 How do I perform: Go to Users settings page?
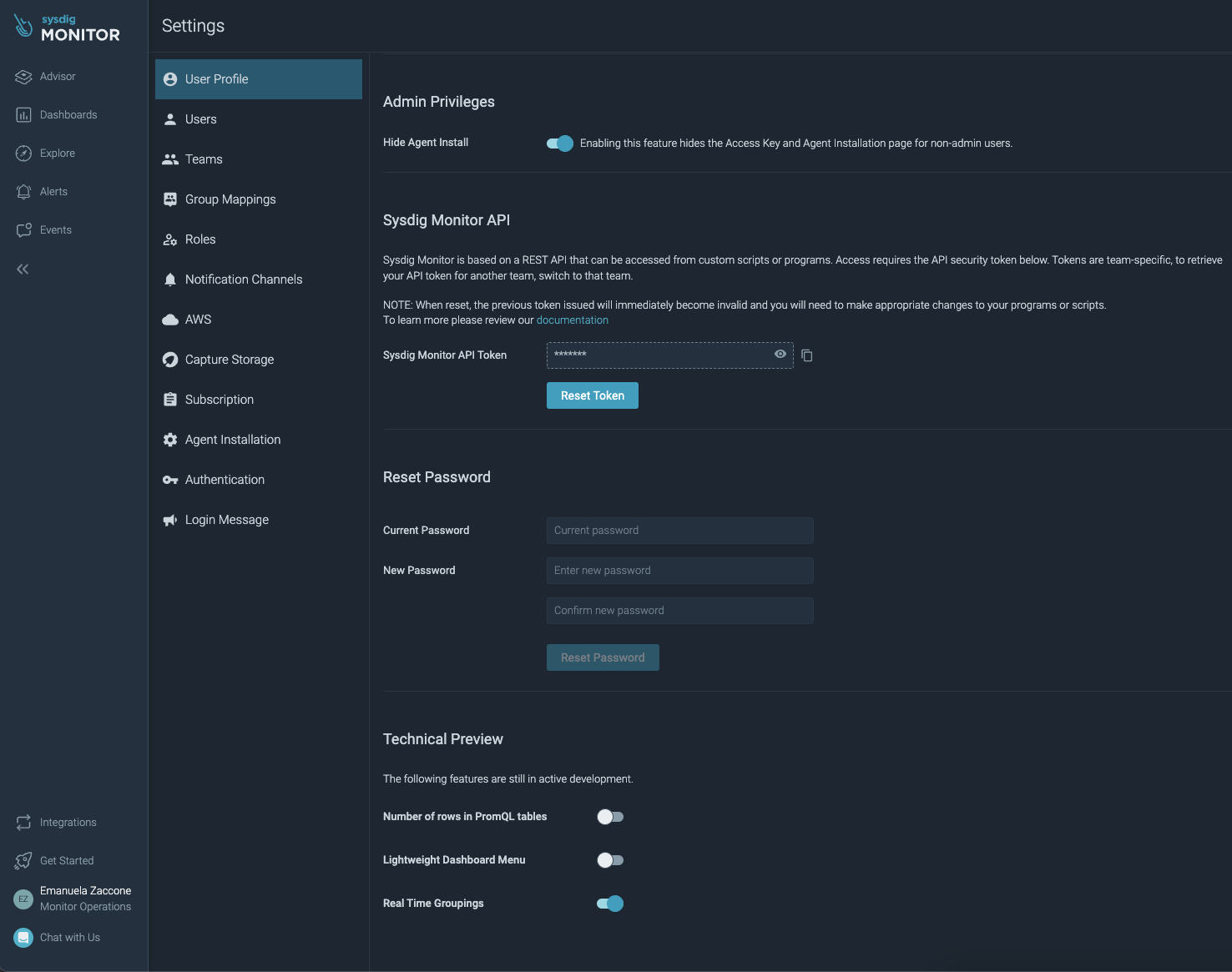point(259,119)
